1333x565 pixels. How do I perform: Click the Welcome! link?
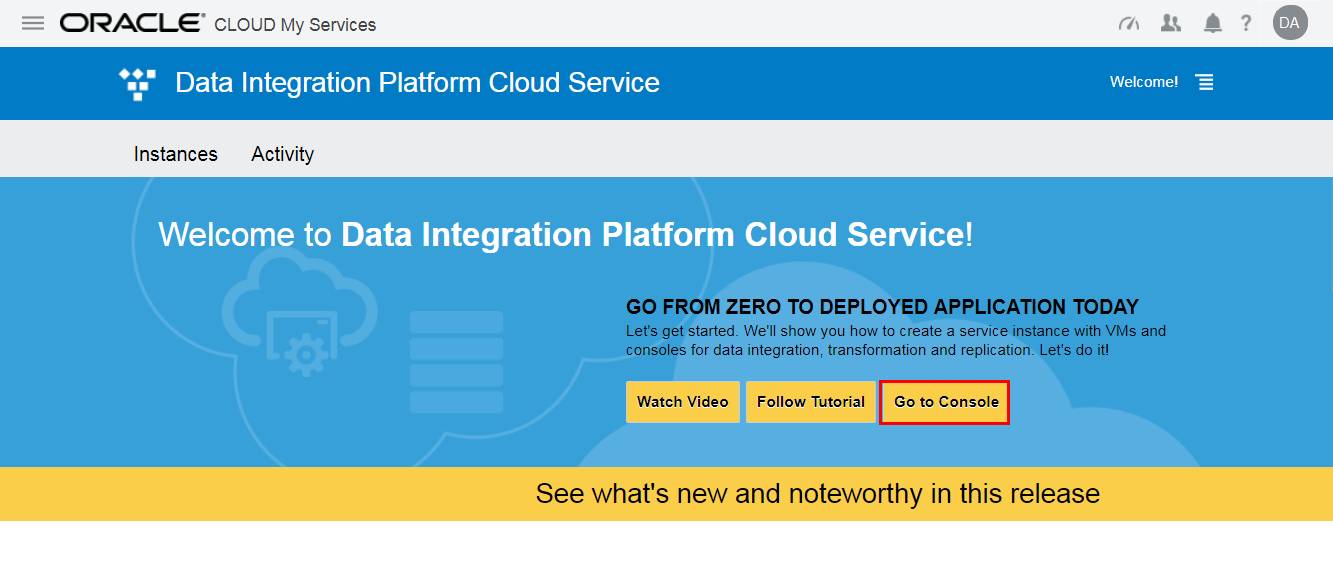1144,82
